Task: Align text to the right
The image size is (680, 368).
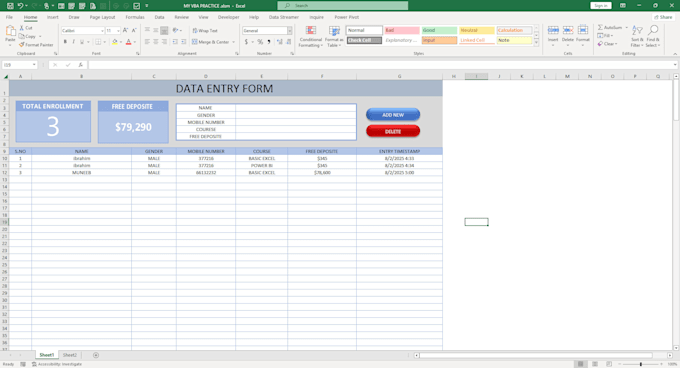Action: 164,42
